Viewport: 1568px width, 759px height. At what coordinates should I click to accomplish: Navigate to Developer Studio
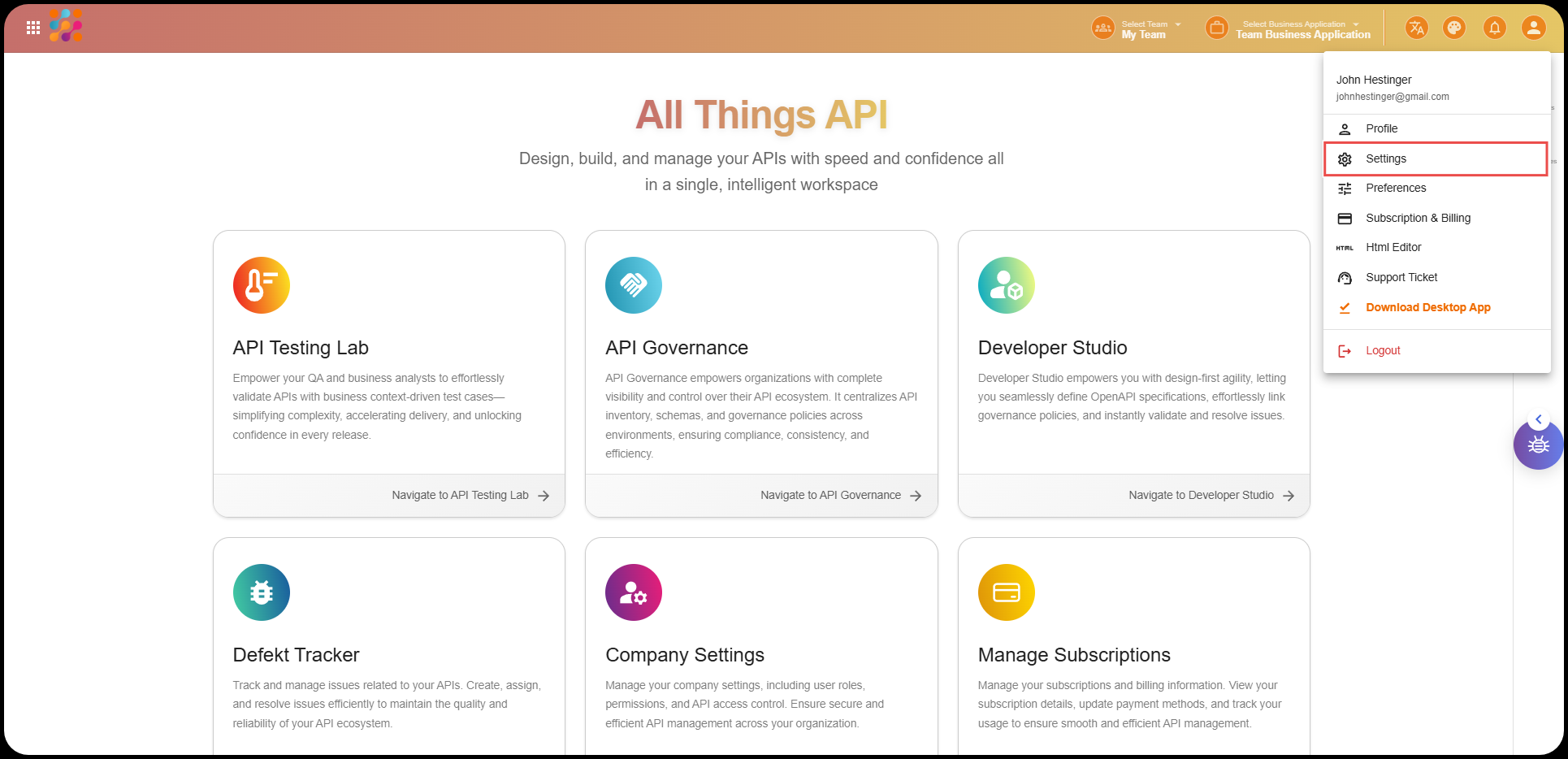1211,496
